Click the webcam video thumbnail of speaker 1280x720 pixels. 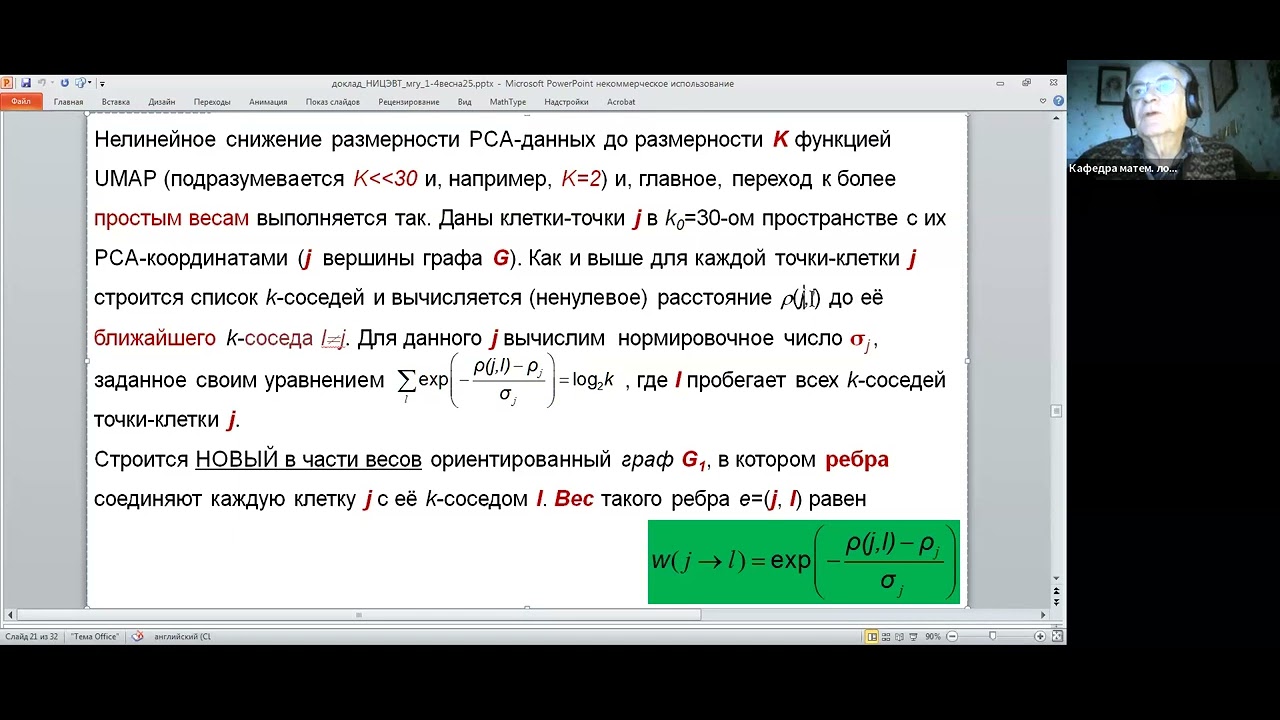[1173, 119]
